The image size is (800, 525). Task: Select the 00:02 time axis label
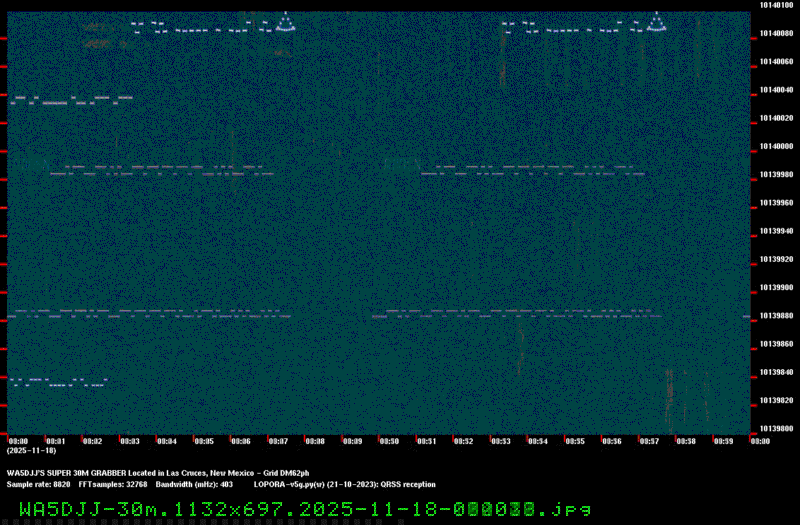[93, 441]
